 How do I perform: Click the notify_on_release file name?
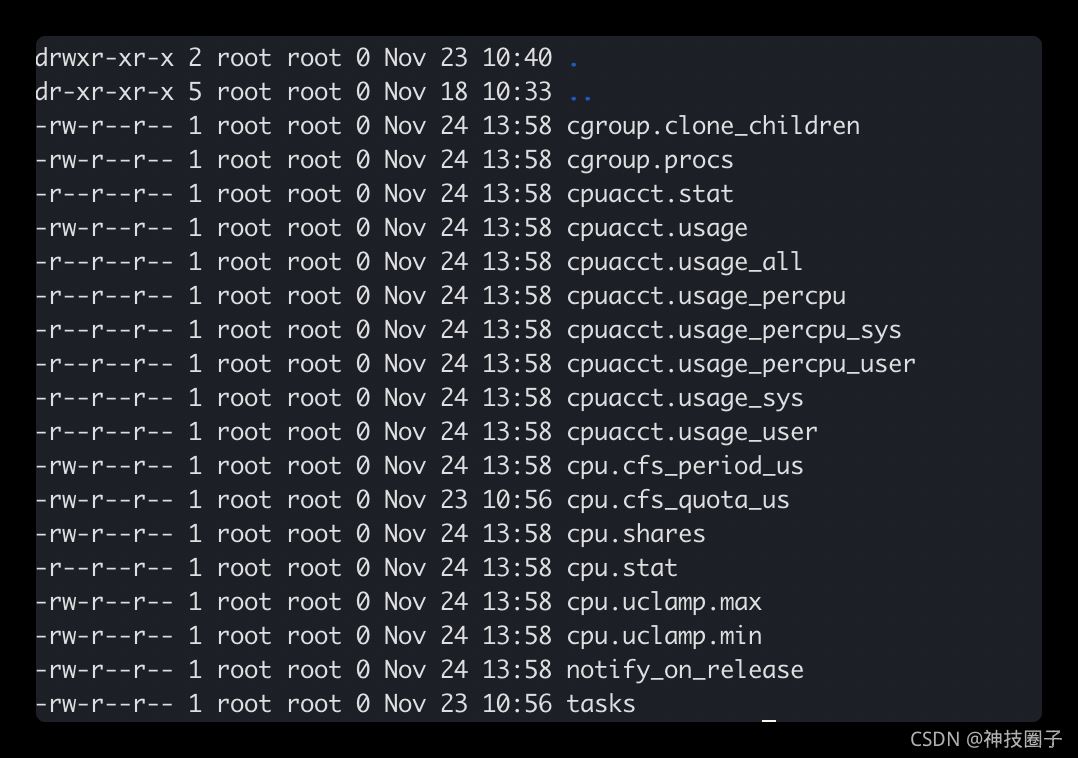[x=684, y=670]
